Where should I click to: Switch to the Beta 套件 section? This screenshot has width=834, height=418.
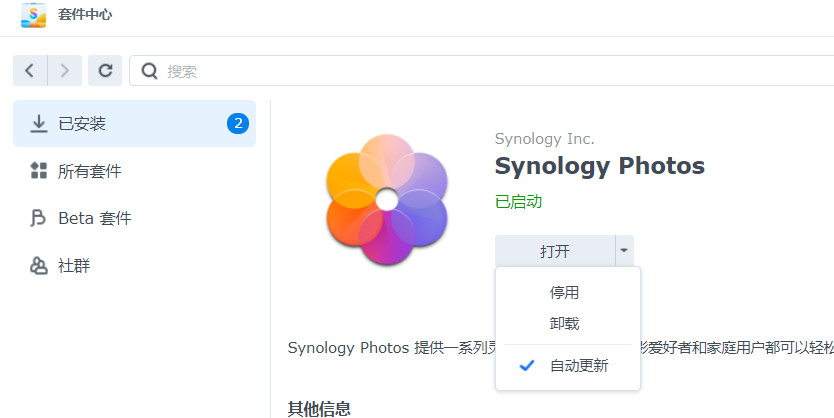tap(134, 218)
